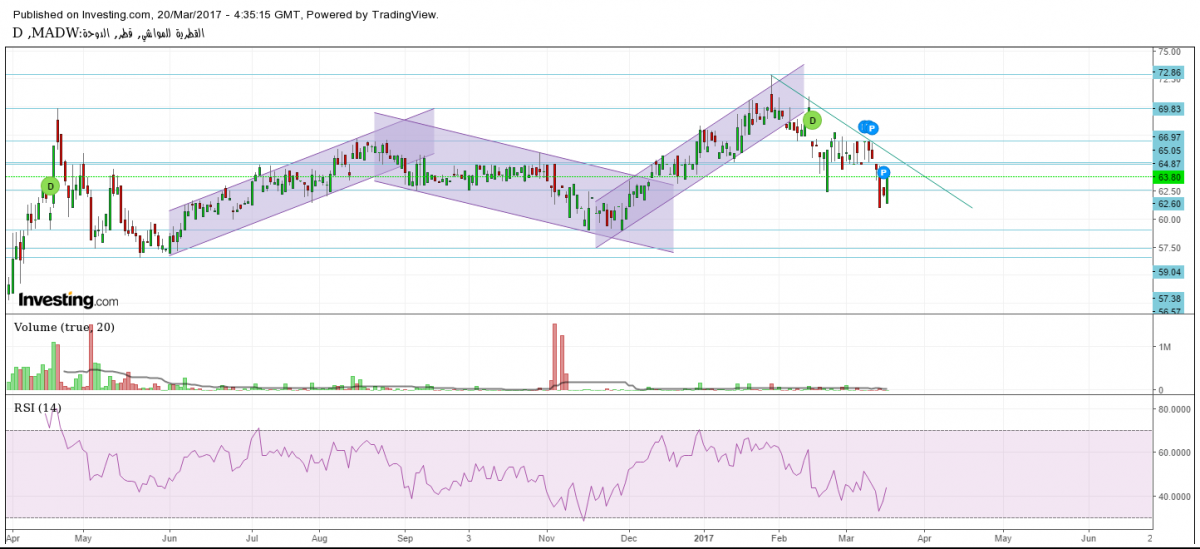This screenshot has height=549, width=1200.
Task: Click the Sep label on time axis
Action: (405, 536)
